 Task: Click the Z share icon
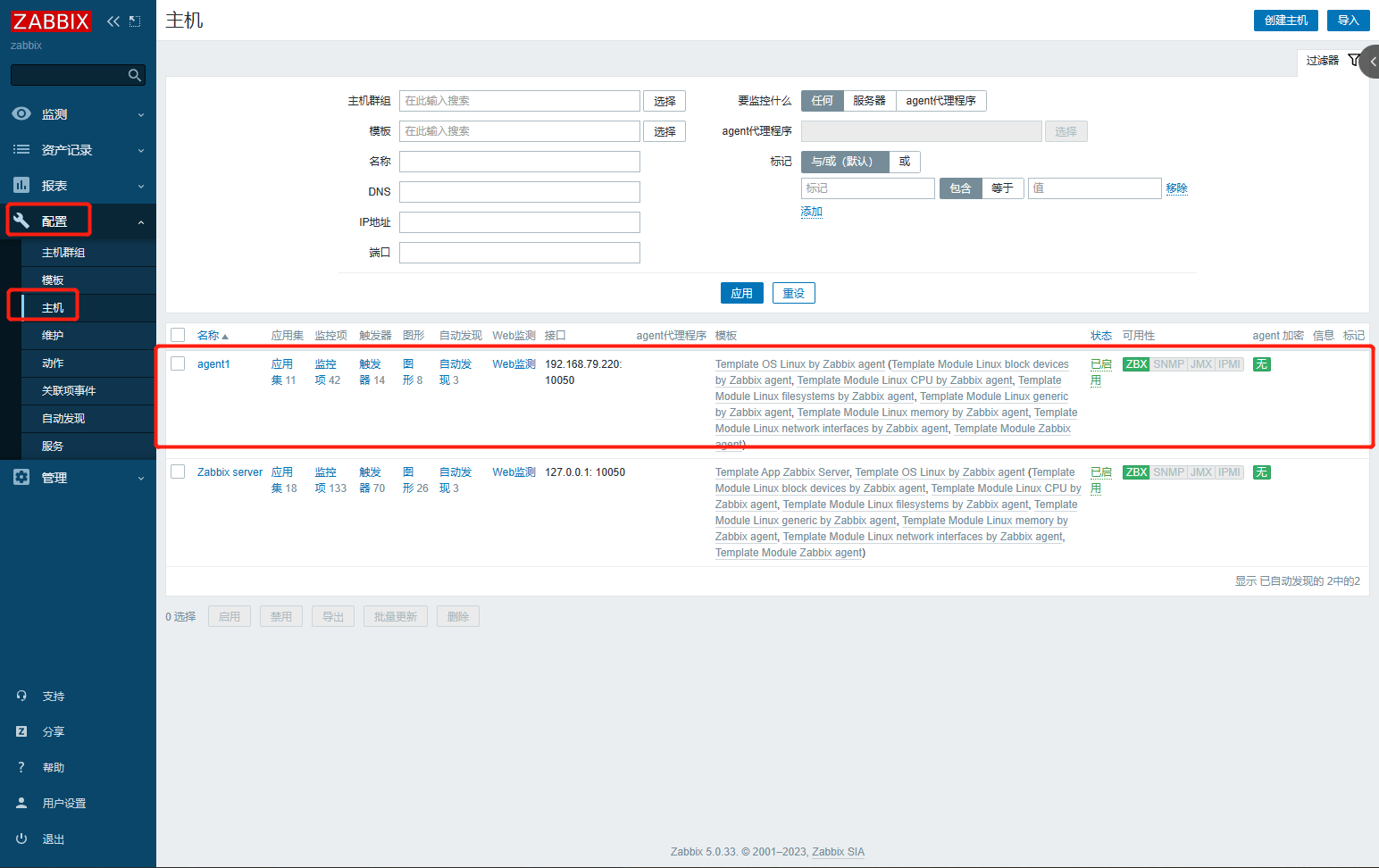coord(21,731)
